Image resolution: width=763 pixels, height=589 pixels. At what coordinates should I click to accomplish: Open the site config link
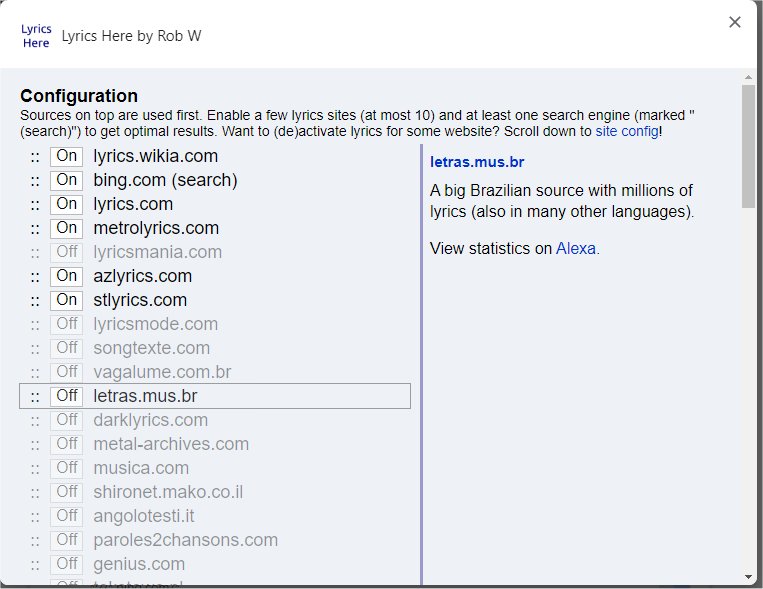tap(627, 131)
